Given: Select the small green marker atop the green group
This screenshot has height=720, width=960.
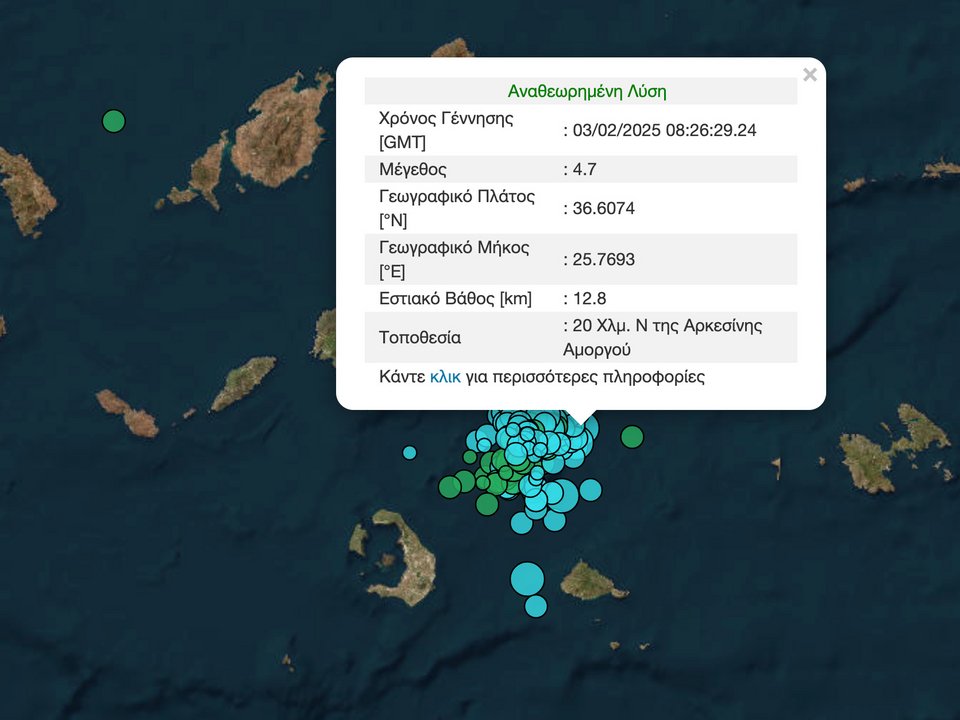Looking at the screenshot, I should pyautogui.click(x=470, y=457).
